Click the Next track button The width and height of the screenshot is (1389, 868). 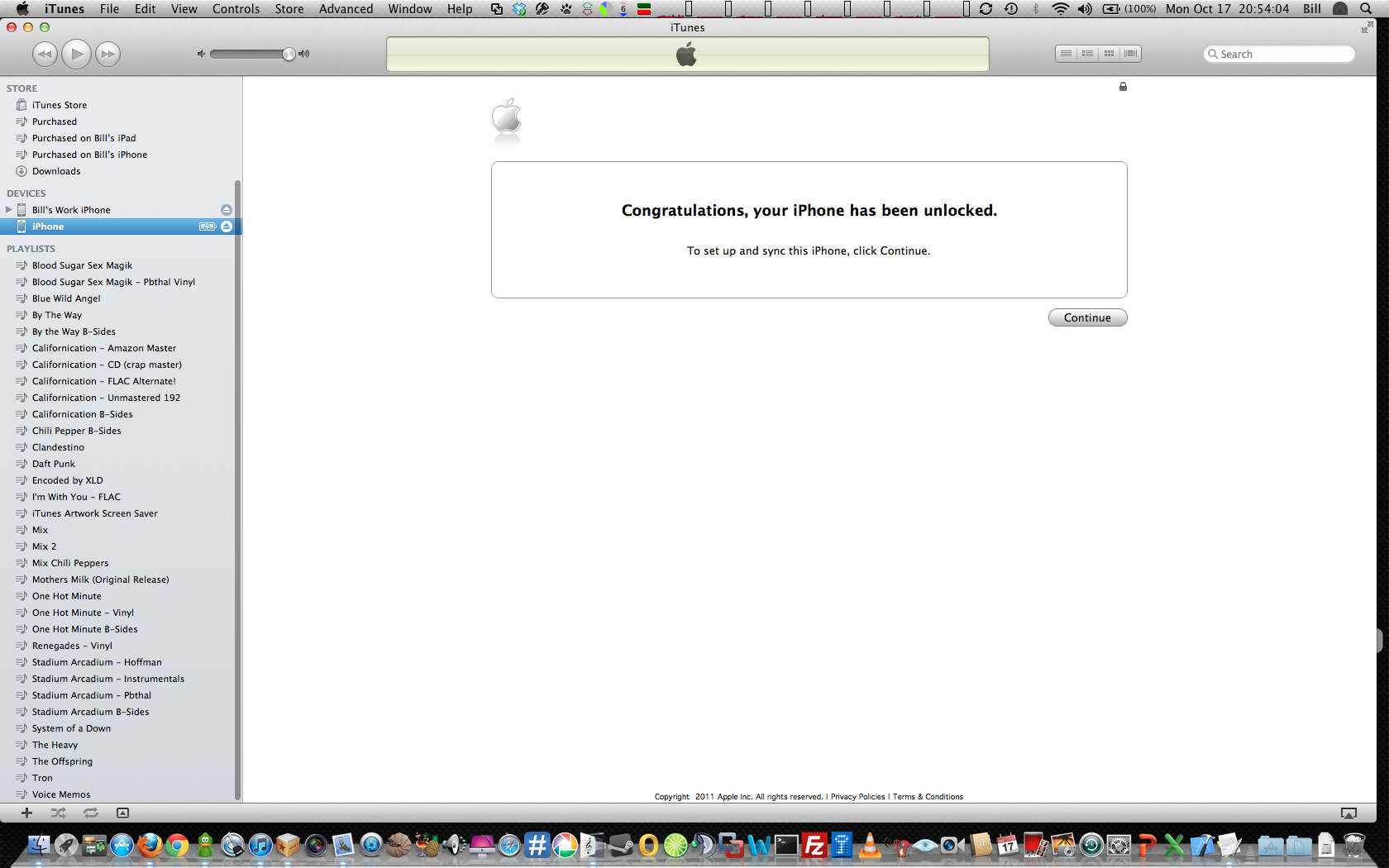point(108,54)
